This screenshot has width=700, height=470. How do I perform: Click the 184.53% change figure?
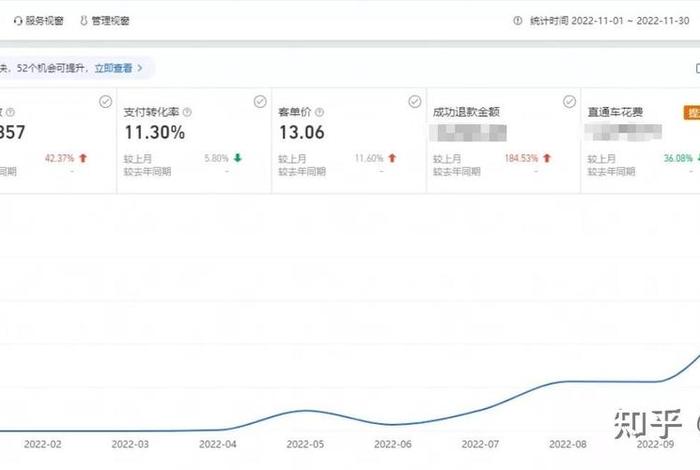pyautogui.click(x=521, y=158)
